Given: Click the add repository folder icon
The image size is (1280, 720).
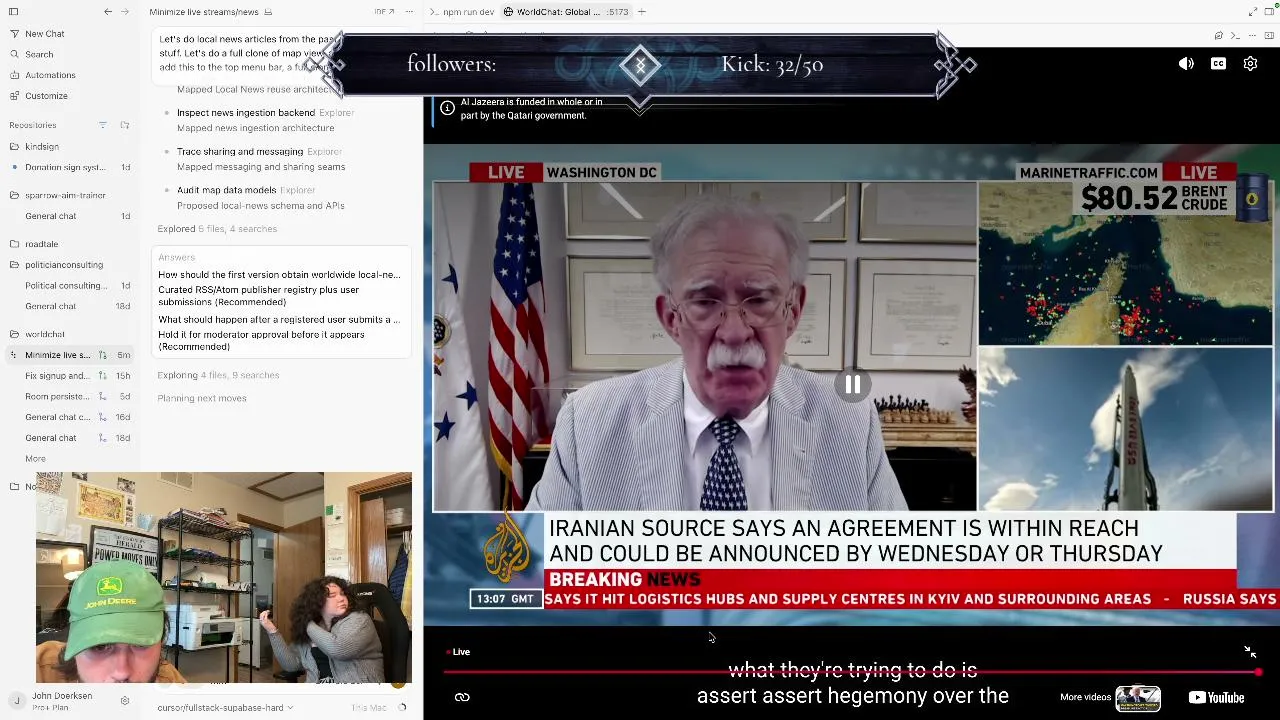Looking at the screenshot, I should [125, 125].
